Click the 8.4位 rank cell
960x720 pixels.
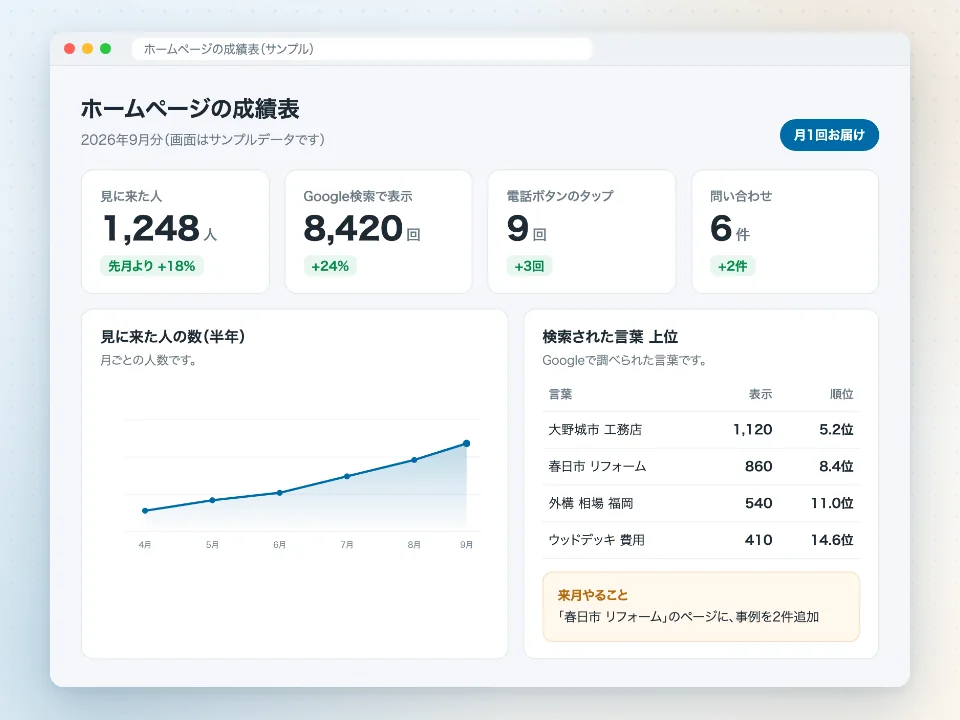(x=836, y=467)
